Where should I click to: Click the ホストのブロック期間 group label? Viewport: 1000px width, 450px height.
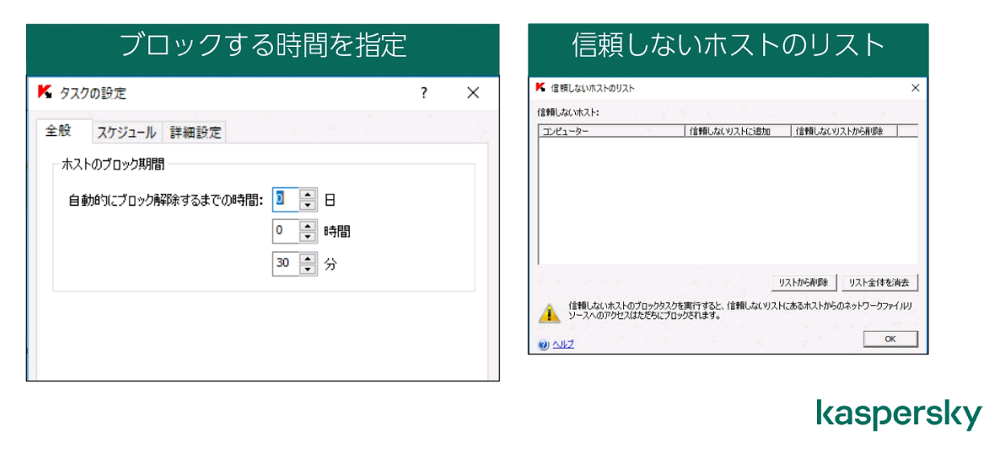(113, 164)
